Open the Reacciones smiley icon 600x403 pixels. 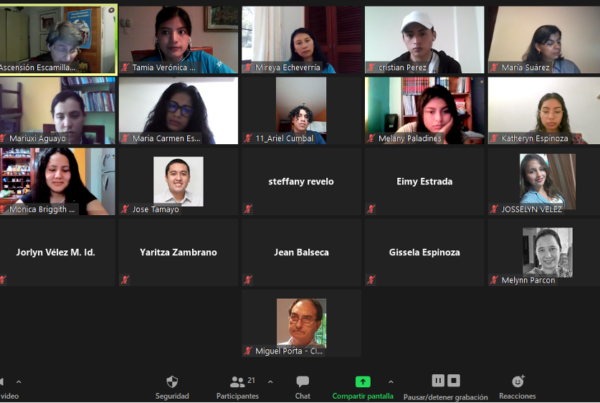pyautogui.click(x=518, y=382)
